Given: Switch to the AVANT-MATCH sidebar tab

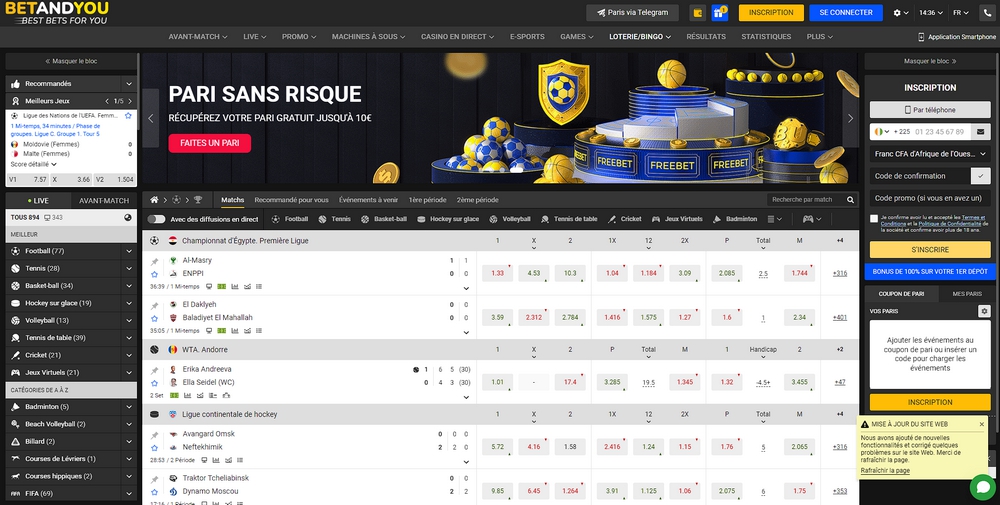Looking at the screenshot, I should point(104,200).
